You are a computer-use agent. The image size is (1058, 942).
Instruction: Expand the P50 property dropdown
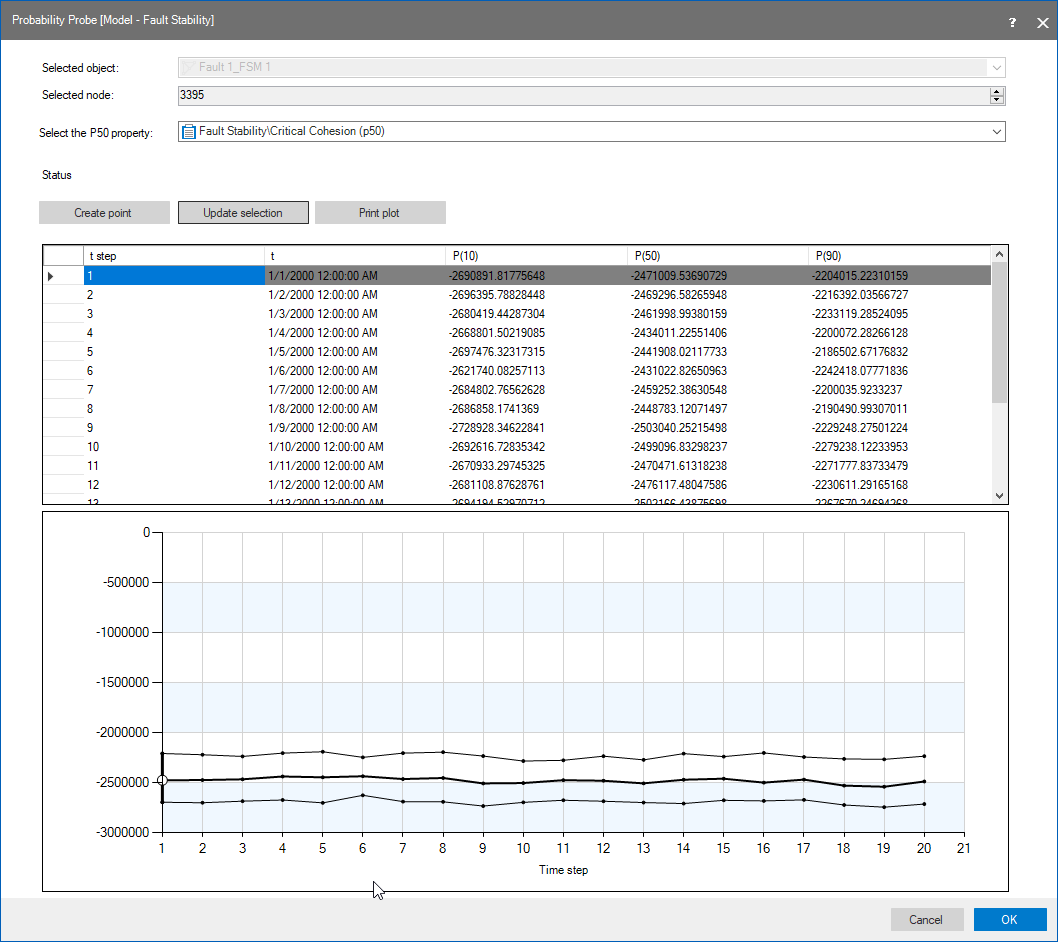996,131
